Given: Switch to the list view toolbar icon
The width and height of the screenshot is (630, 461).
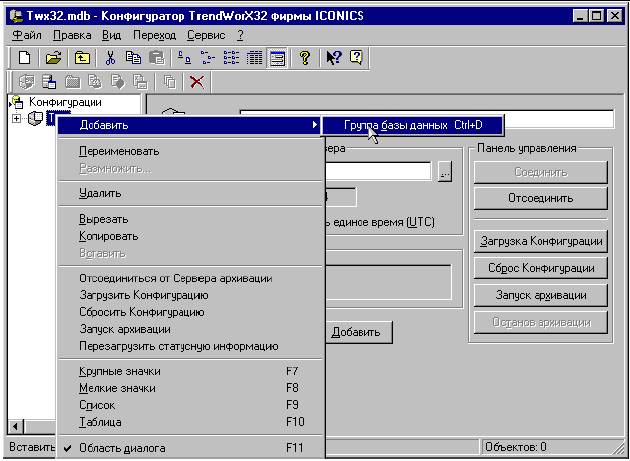Looking at the screenshot, I should click(x=231, y=58).
